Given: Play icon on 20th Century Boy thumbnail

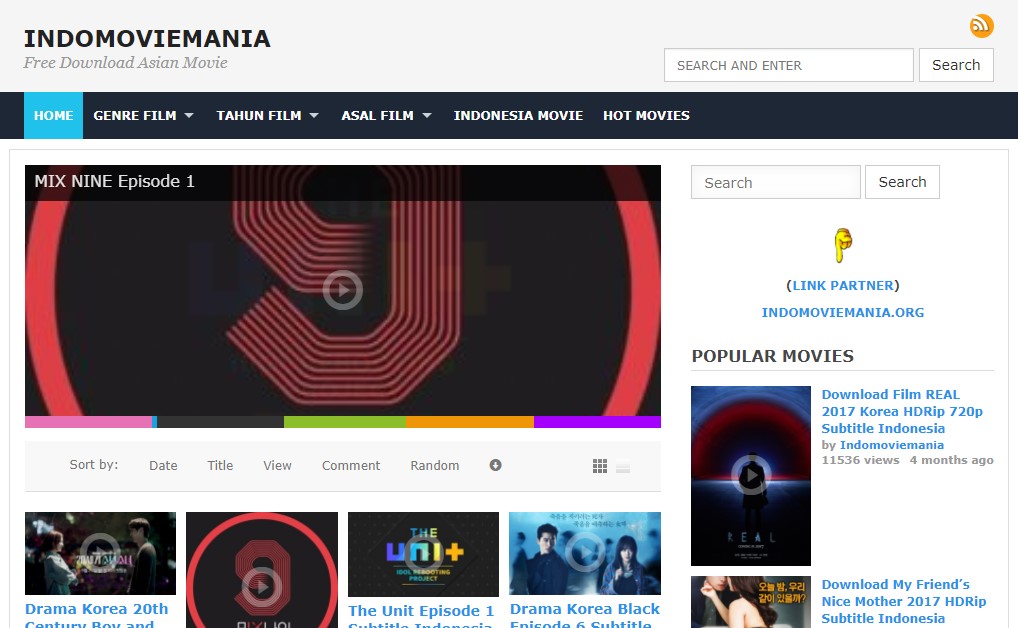Looking at the screenshot, I should (x=100, y=553).
